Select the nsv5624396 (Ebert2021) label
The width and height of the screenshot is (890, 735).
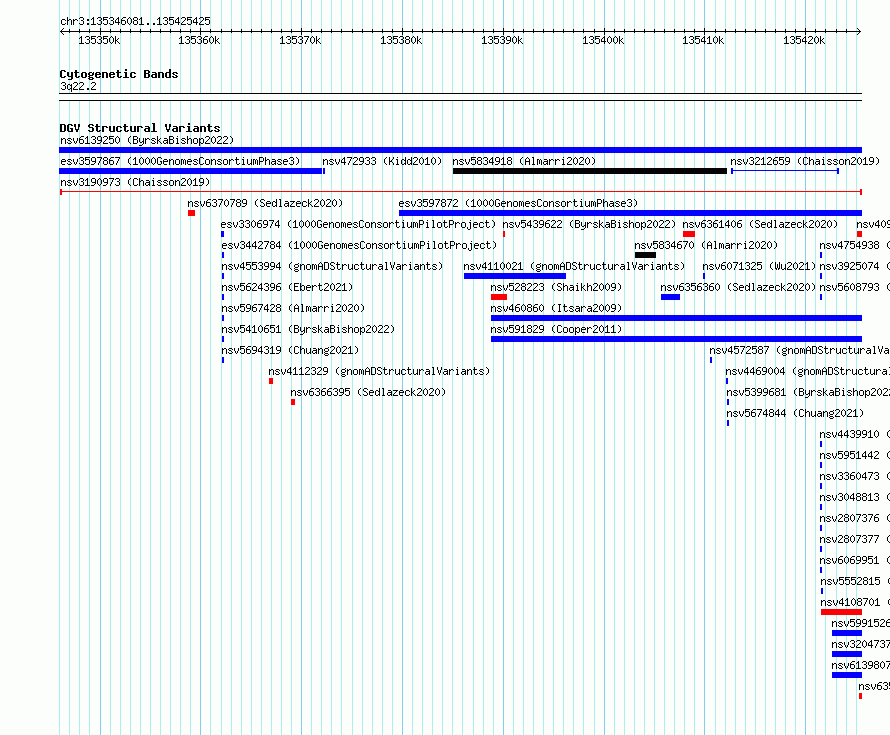(287, 287)
